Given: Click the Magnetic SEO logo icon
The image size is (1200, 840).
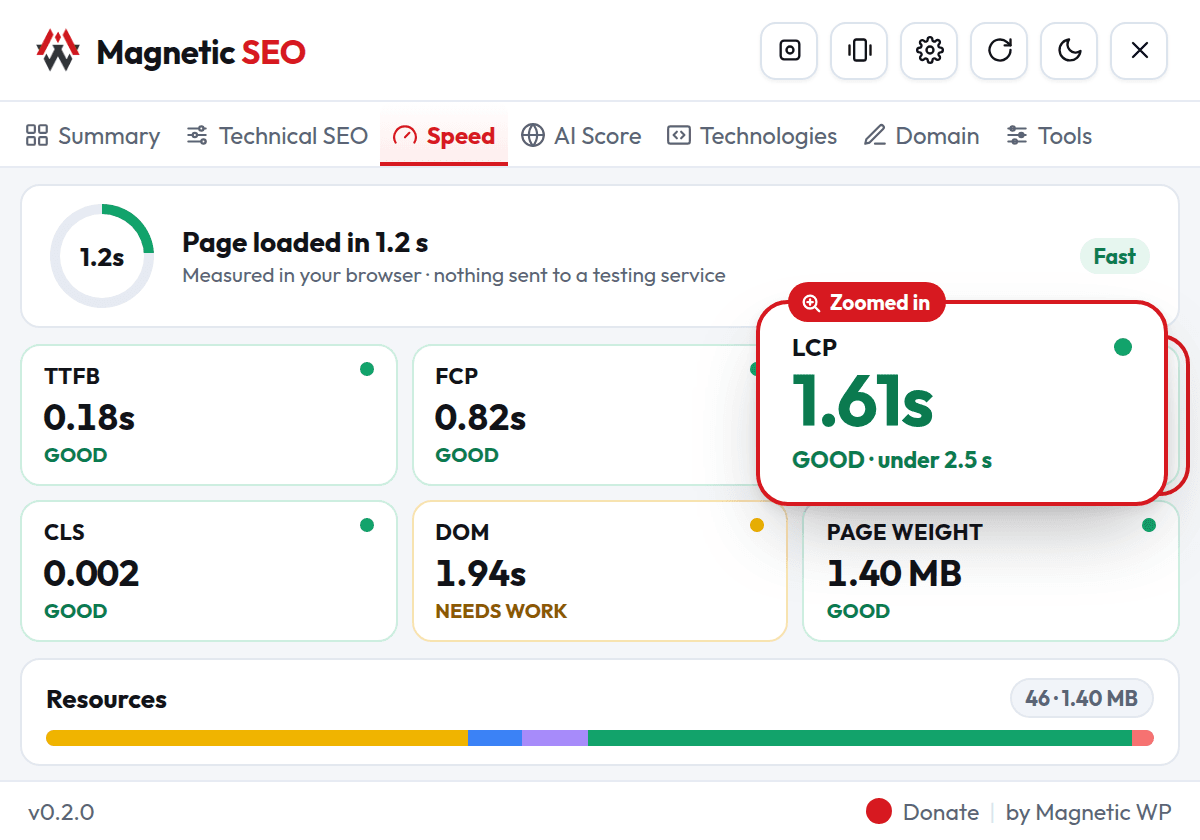Looking at the screenshot, I should click(x=57, y=51).
